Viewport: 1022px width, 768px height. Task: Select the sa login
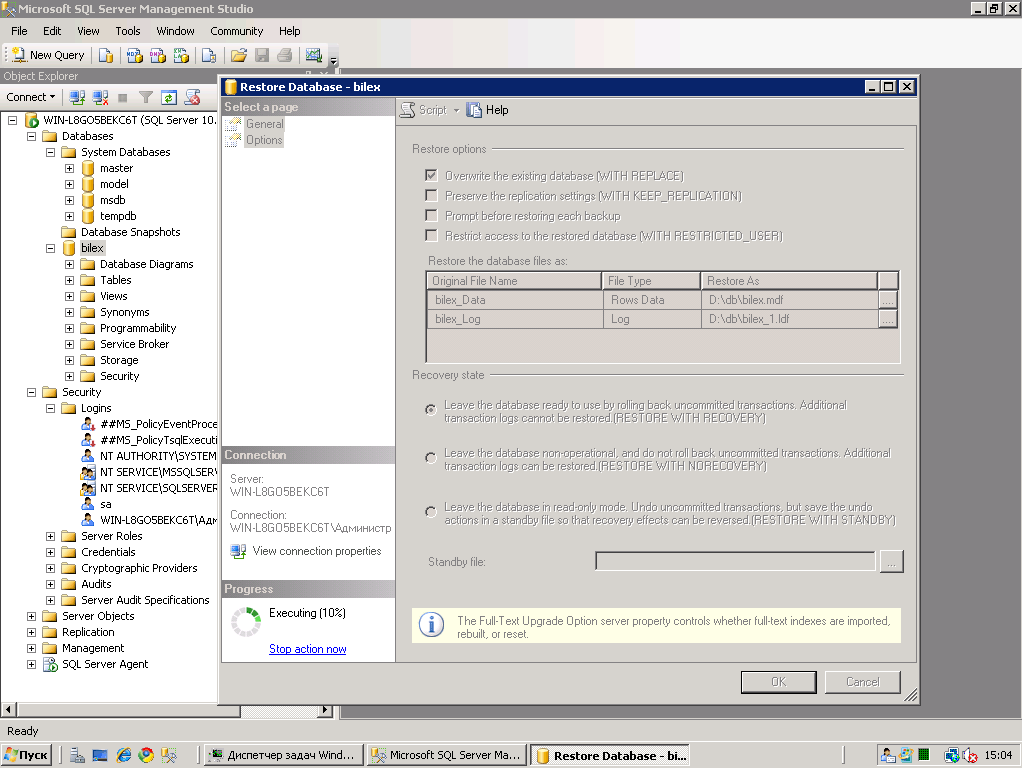(106, 504)
